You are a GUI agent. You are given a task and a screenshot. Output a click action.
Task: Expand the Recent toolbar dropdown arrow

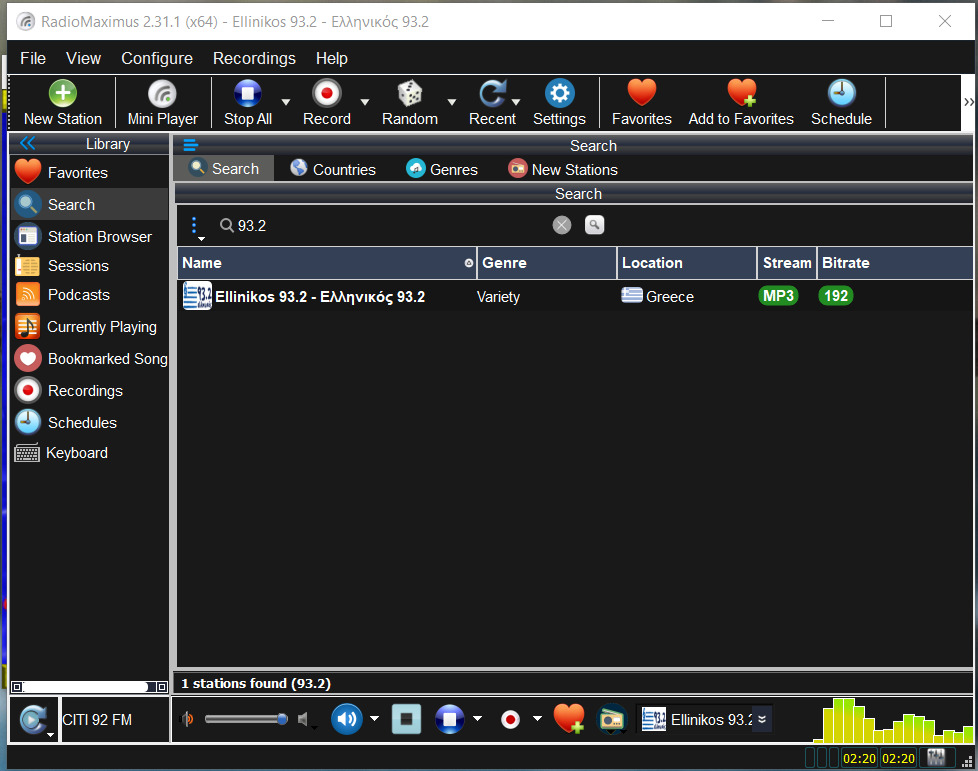tap(516, 102)
